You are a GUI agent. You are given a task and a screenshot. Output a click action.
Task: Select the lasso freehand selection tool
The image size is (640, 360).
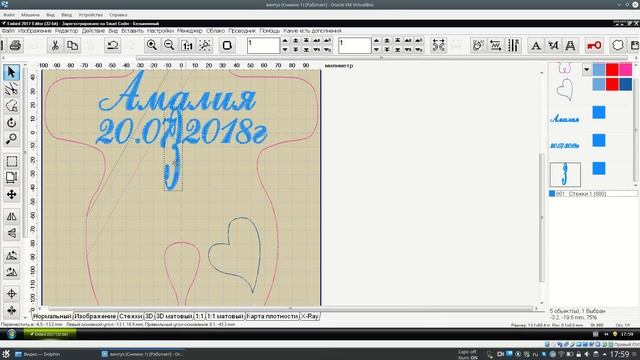pos(11,106)
